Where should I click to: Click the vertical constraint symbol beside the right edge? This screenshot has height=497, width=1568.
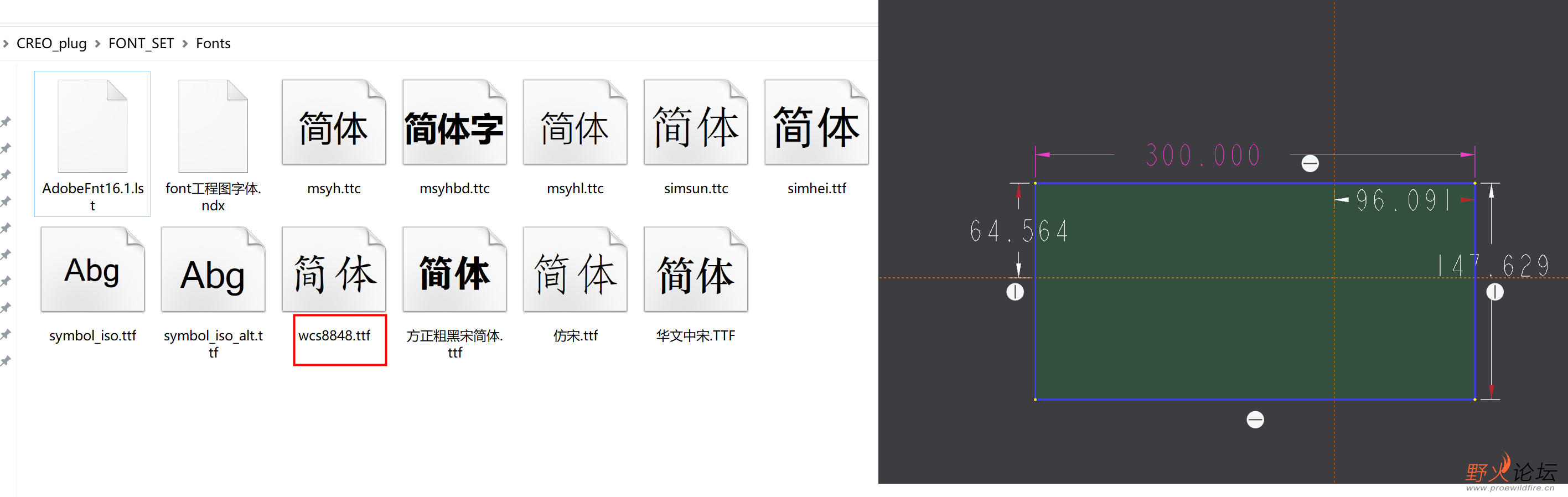(1495, 292)
